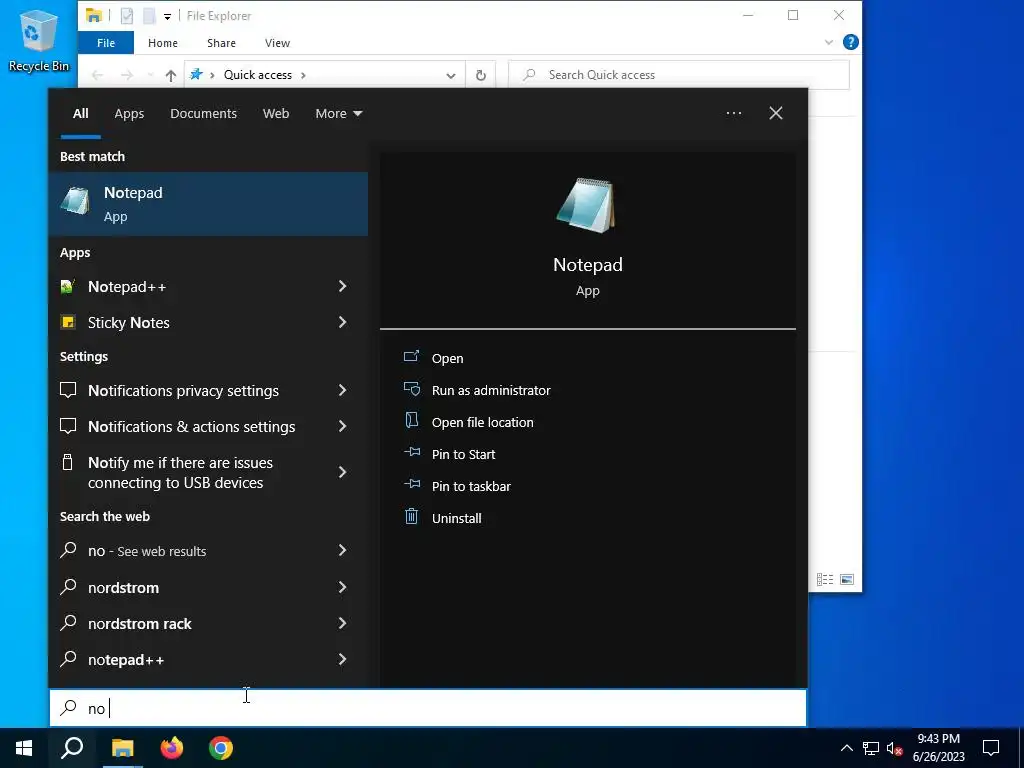Expand Notifications & actions settings arrow

pos(342,426)
